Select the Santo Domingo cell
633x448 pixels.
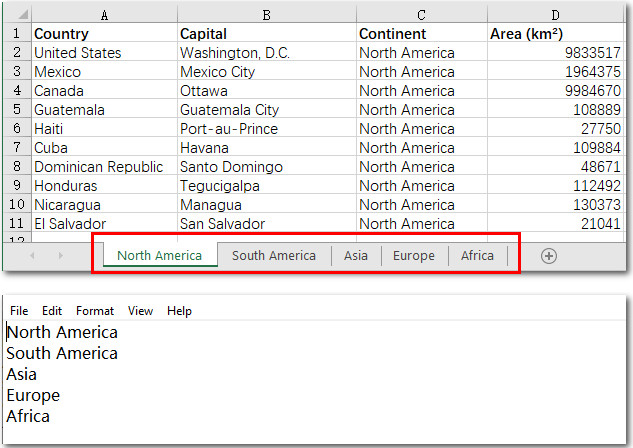click(x=266, y=166)
